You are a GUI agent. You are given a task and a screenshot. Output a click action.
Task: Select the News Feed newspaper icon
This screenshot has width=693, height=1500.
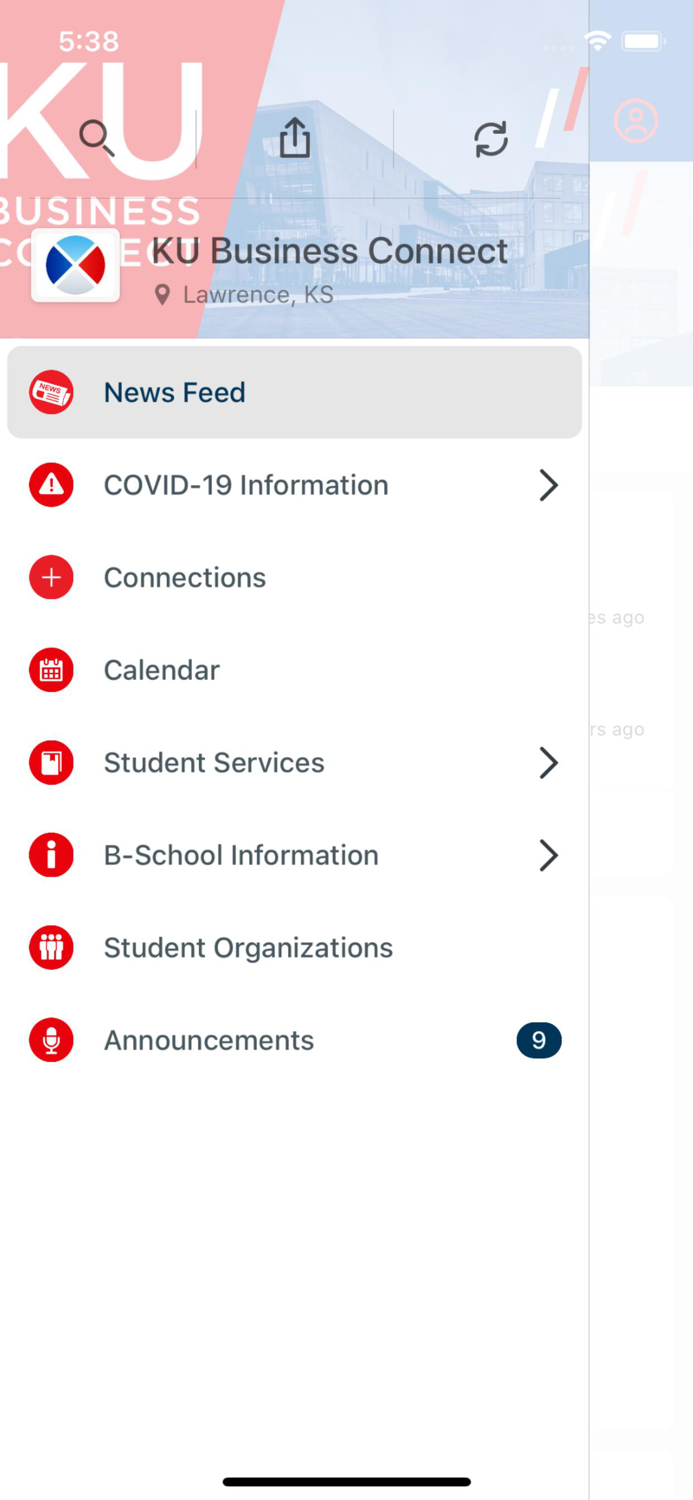point(51,392)
